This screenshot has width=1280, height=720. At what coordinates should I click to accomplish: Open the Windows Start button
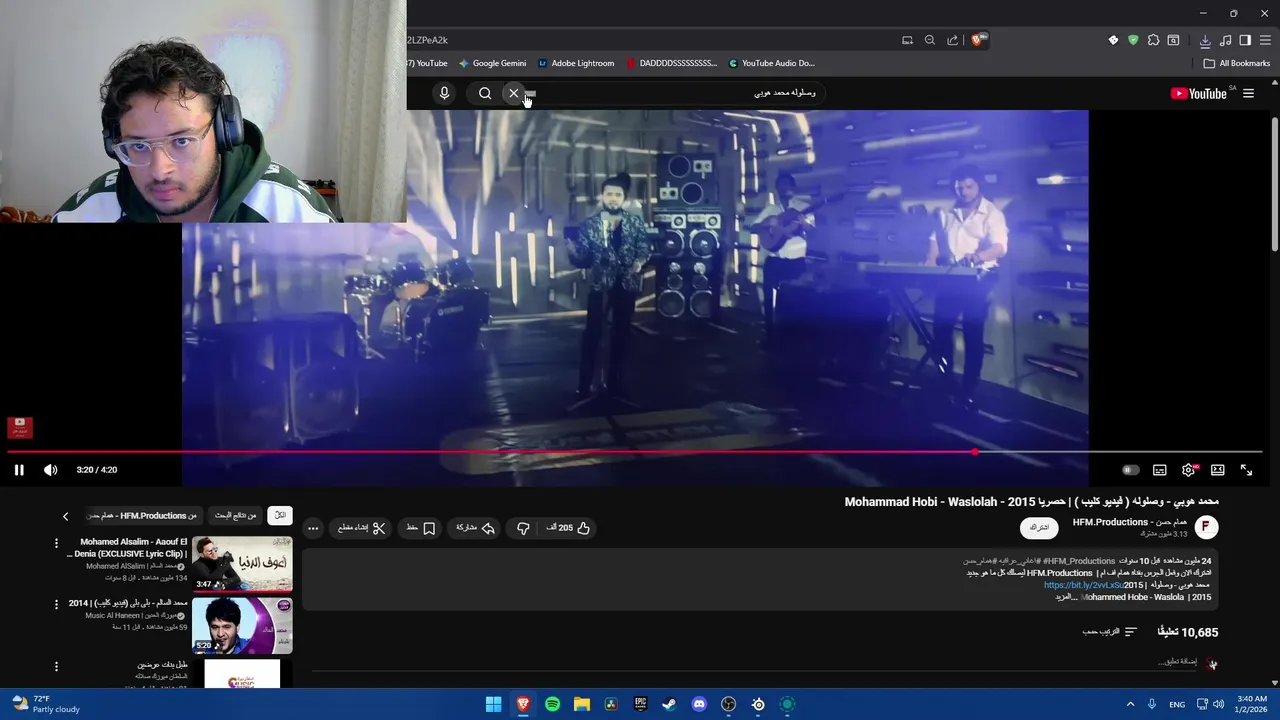[x=493, y=704]
